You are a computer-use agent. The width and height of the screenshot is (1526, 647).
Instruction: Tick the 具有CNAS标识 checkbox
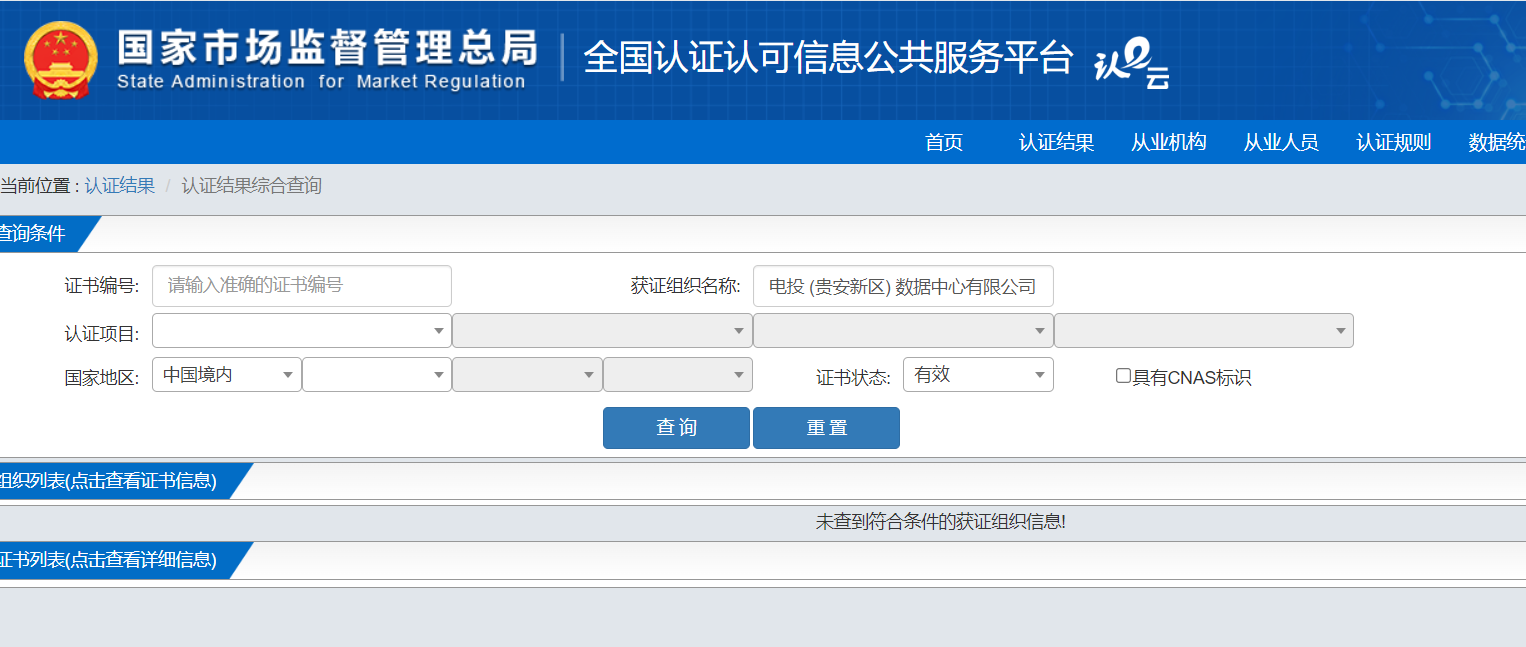1123,376
